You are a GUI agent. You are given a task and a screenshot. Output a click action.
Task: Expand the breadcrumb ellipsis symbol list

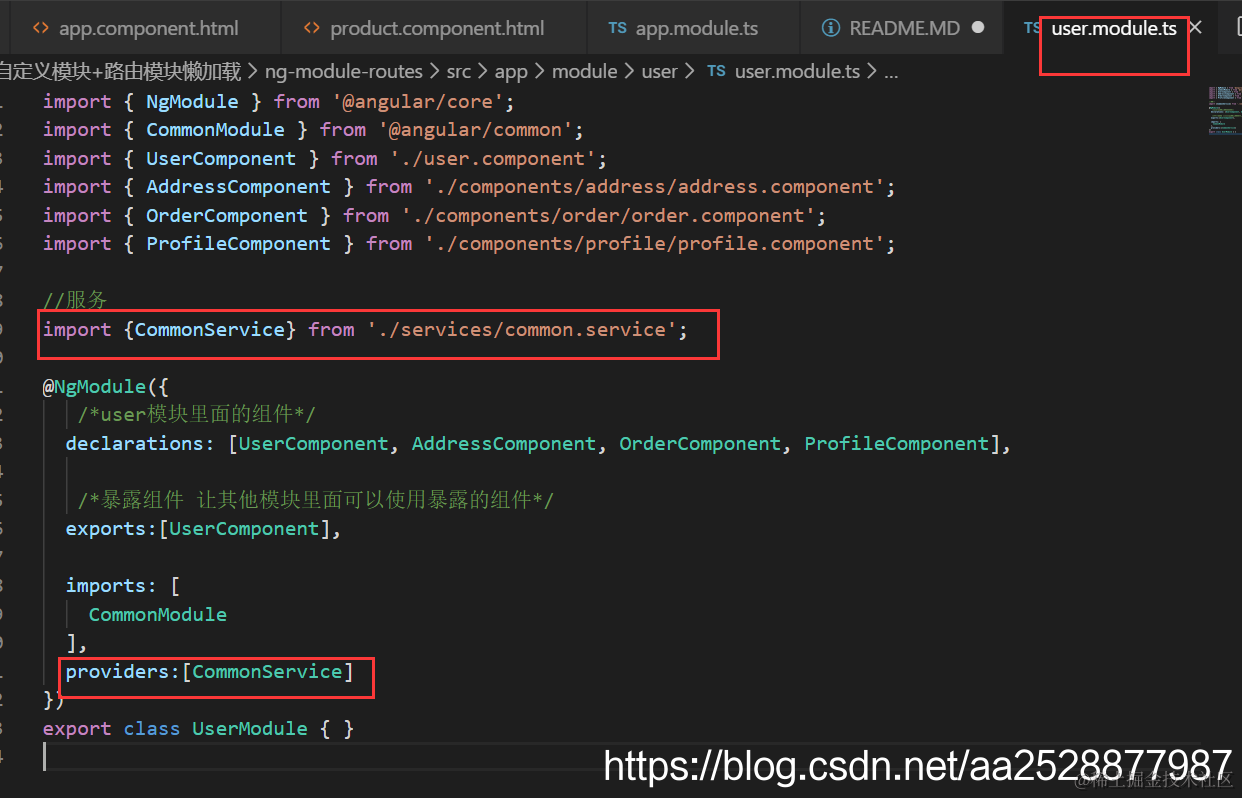(891, 73)
